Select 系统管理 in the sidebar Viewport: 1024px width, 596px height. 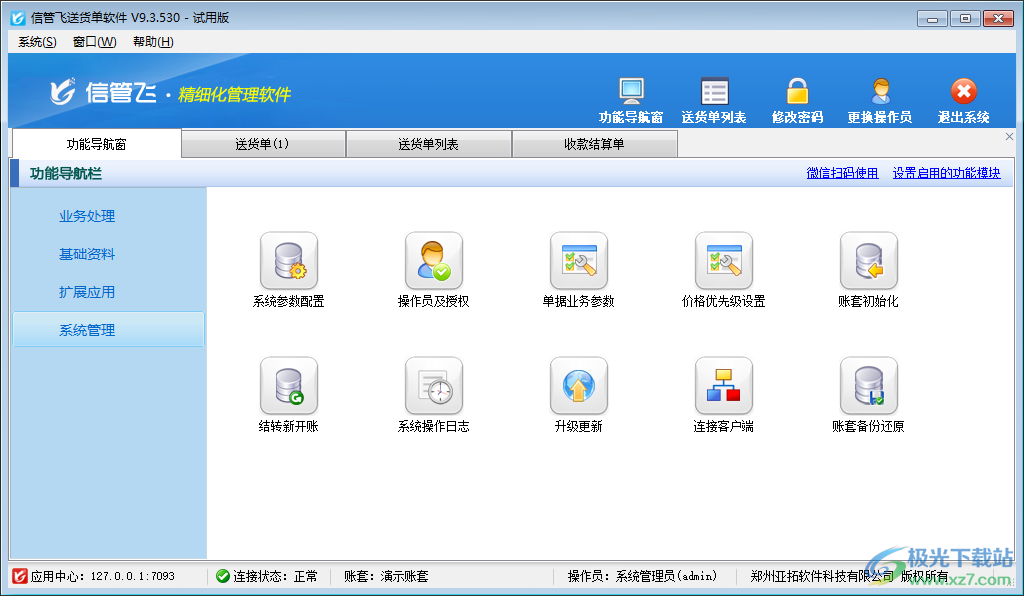pyautogui.click(x=108, y=330)
